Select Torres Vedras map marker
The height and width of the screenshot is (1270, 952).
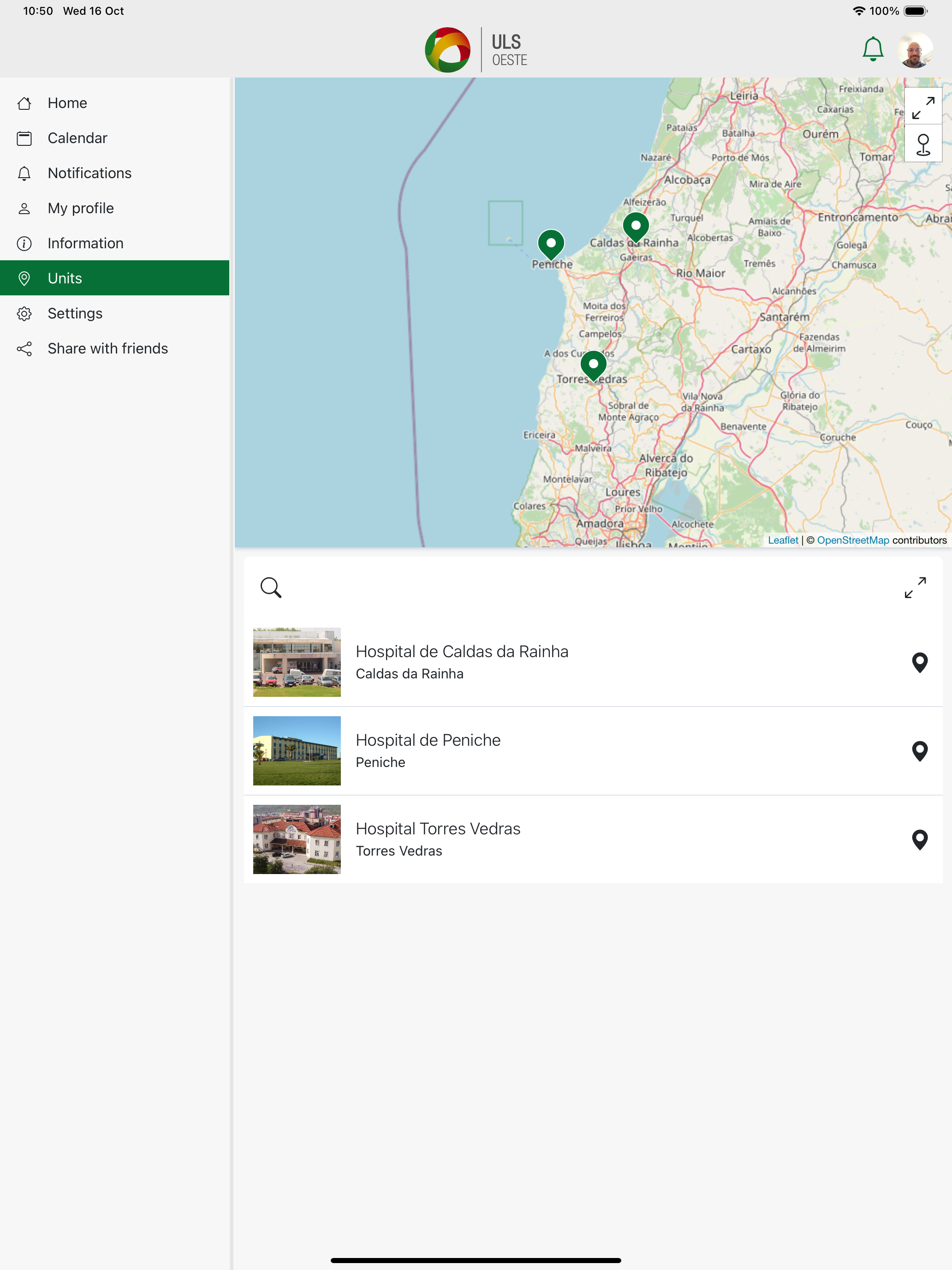tap(593, 366)
